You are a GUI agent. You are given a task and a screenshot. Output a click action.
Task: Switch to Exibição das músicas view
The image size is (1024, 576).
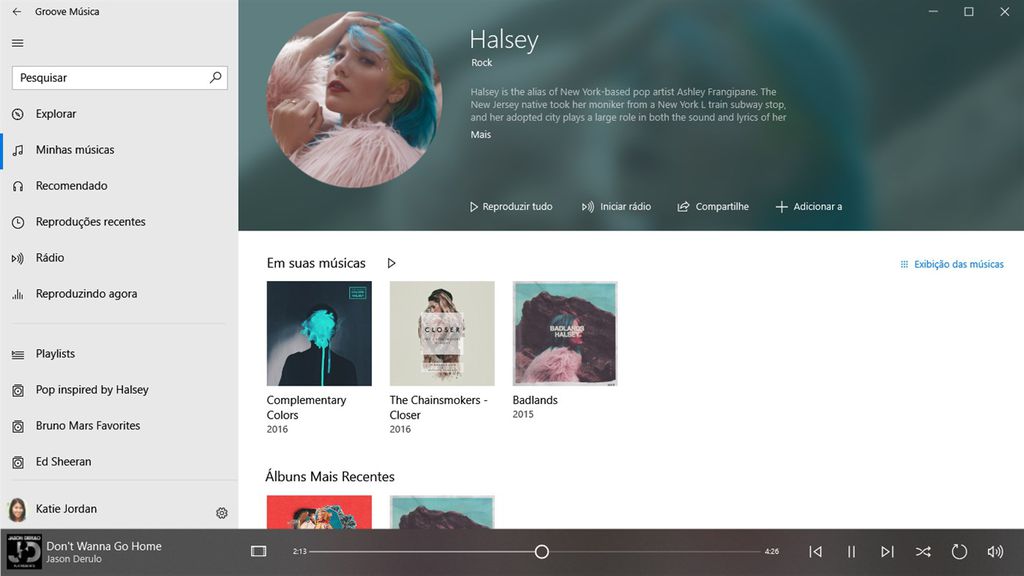(x=952, y=264)
